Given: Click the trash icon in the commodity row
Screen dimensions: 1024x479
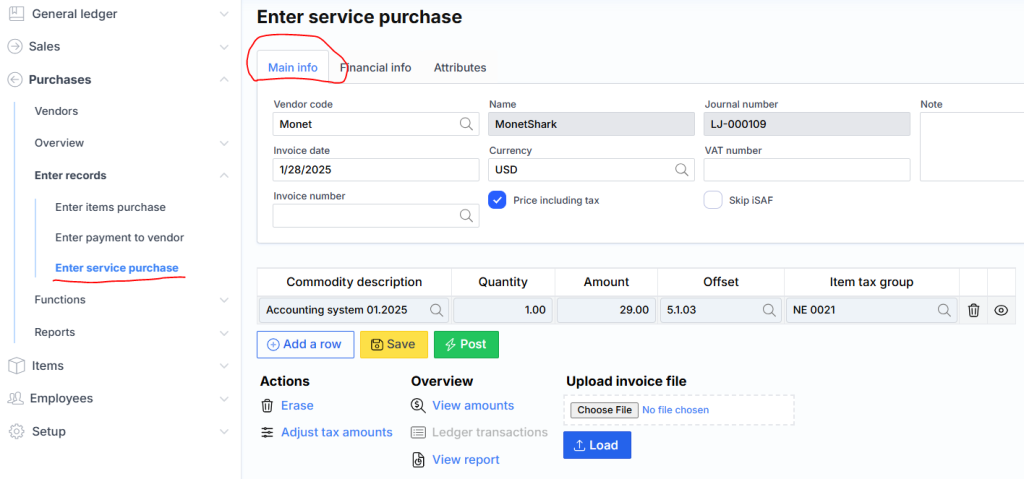Looking at the screenshot, I should tap(973, 311).
